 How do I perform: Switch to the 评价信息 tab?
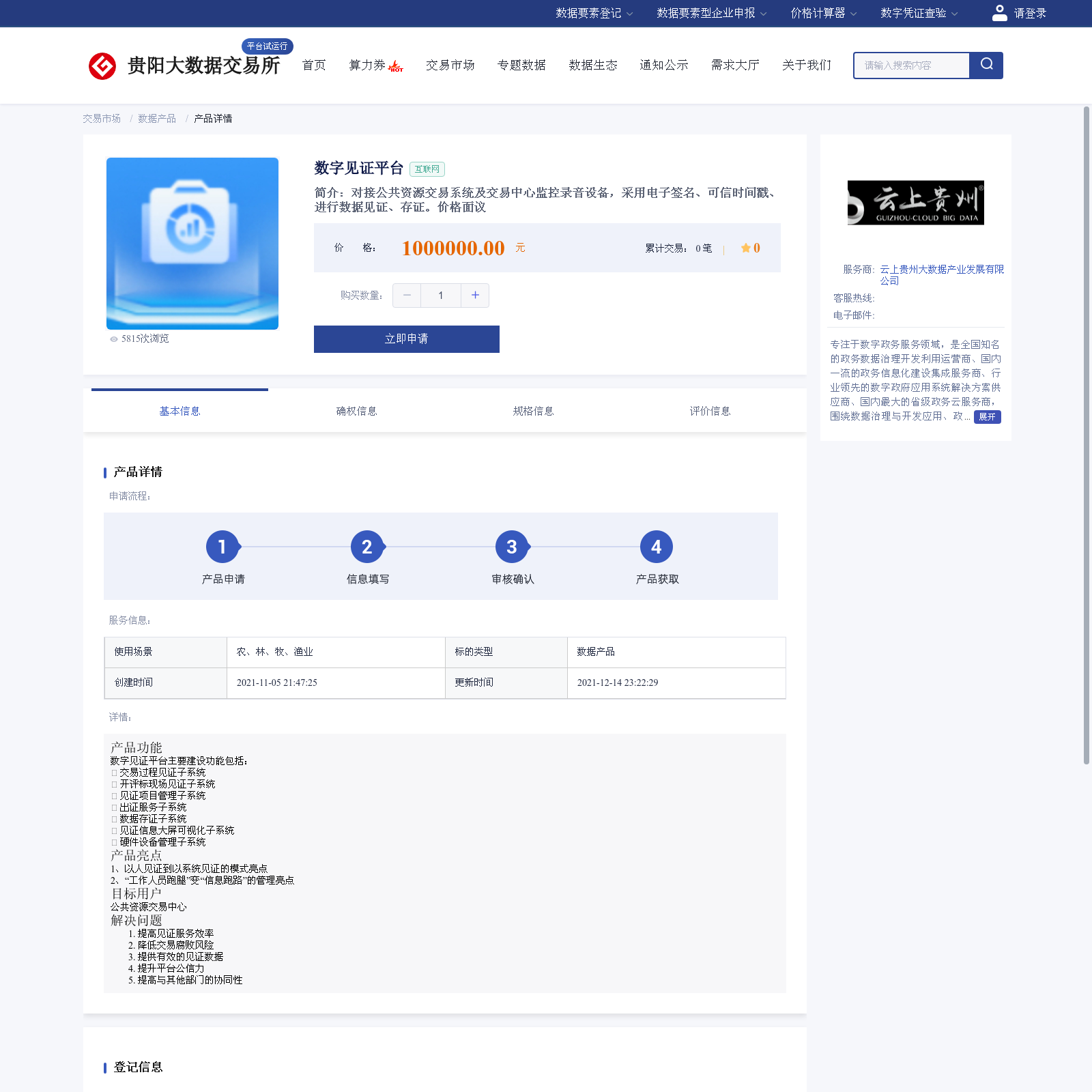tap(710, 411)
